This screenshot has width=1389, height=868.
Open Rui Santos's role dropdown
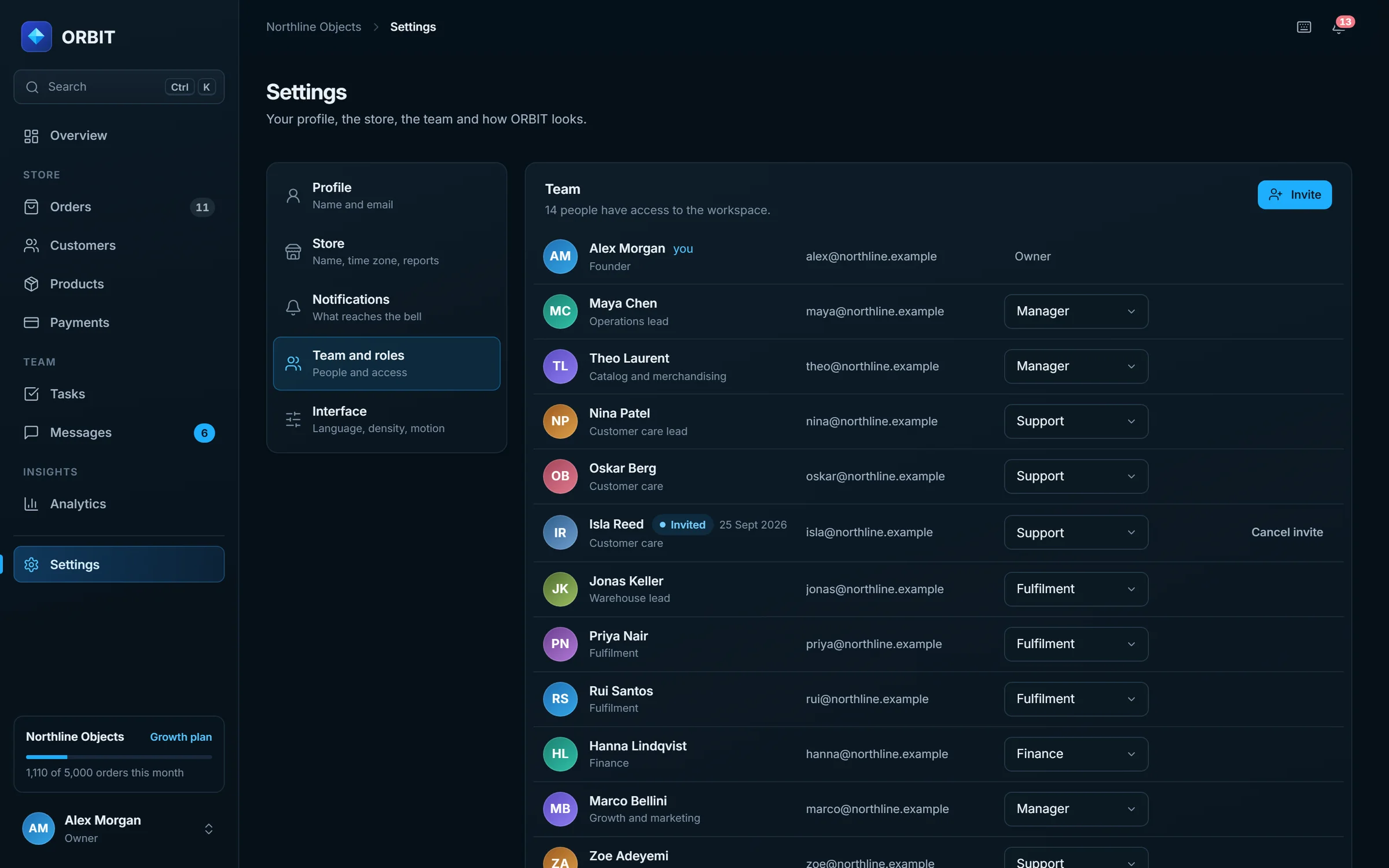(x=1076, y=699)
